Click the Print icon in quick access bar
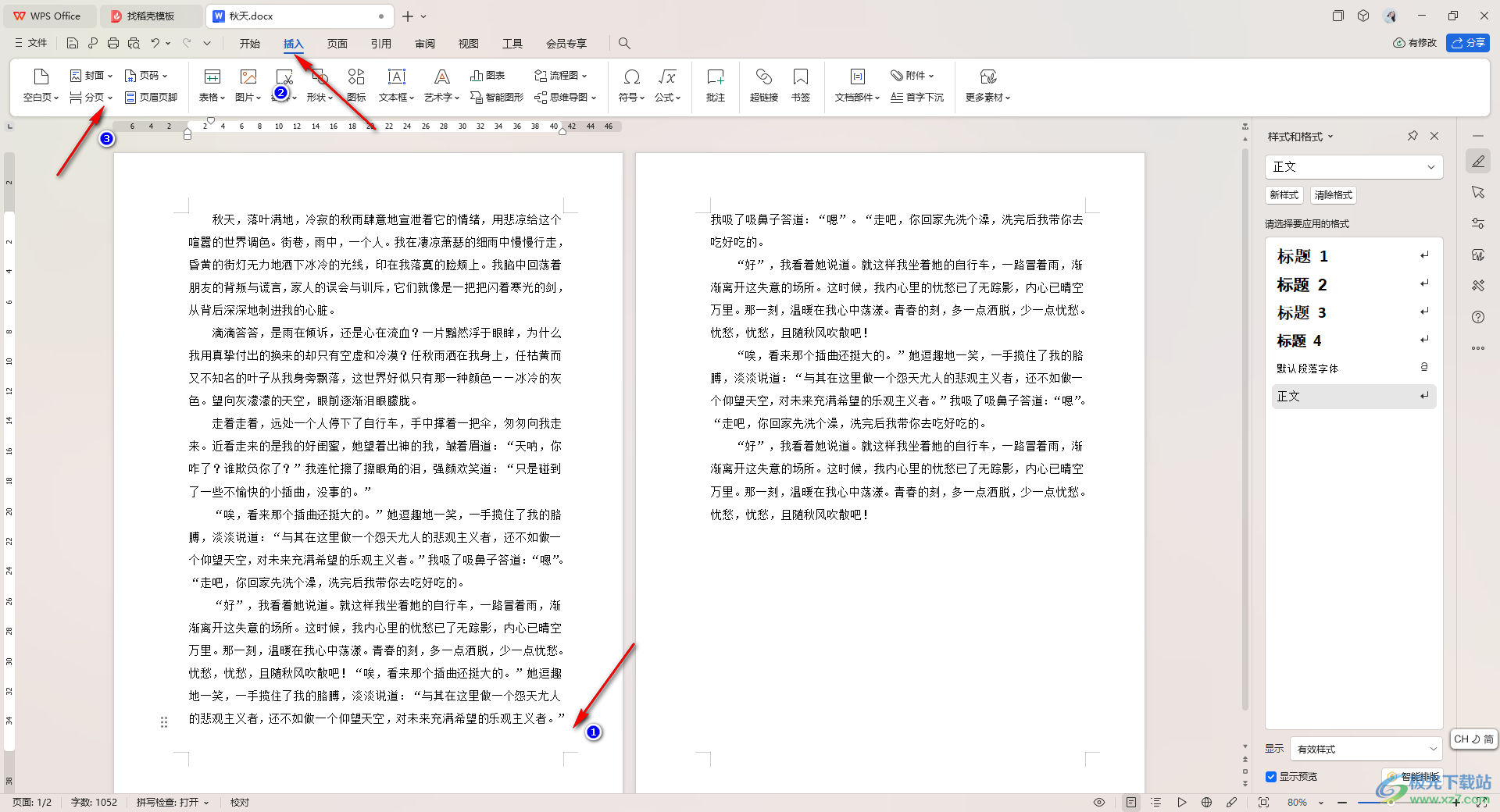1500x812 pixels. click(113, 44)
